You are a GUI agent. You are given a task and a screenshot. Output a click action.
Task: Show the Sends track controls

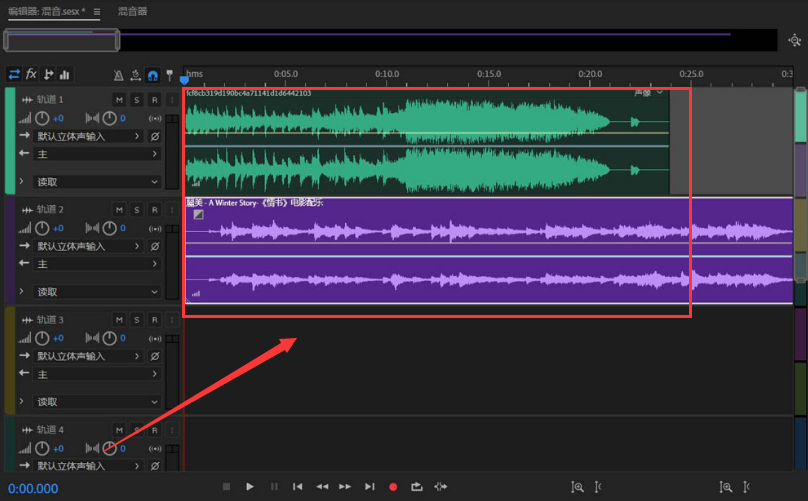click(x=48, y=75)
